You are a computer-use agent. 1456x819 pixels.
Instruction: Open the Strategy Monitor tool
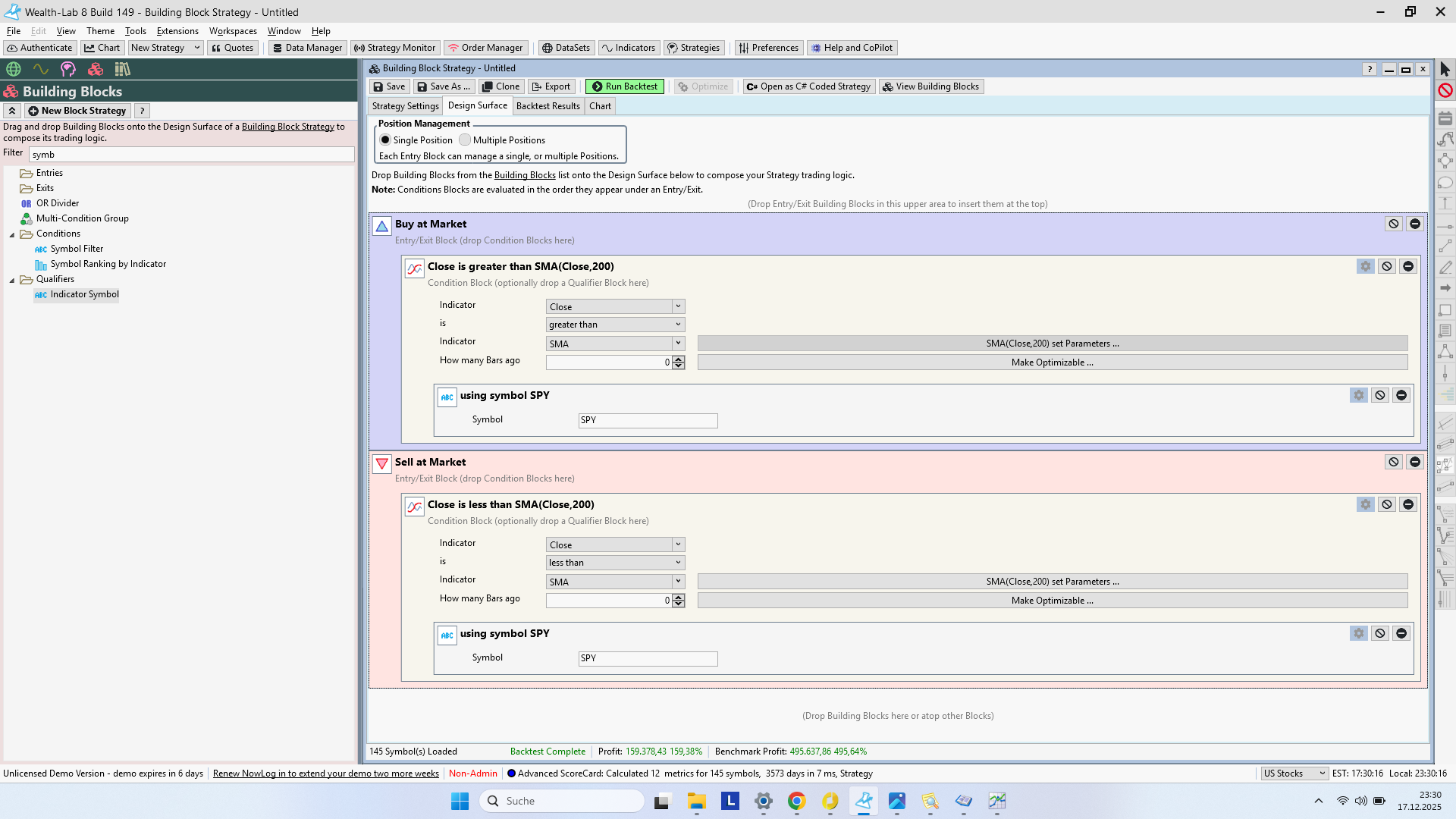click(x=395, y=48)
